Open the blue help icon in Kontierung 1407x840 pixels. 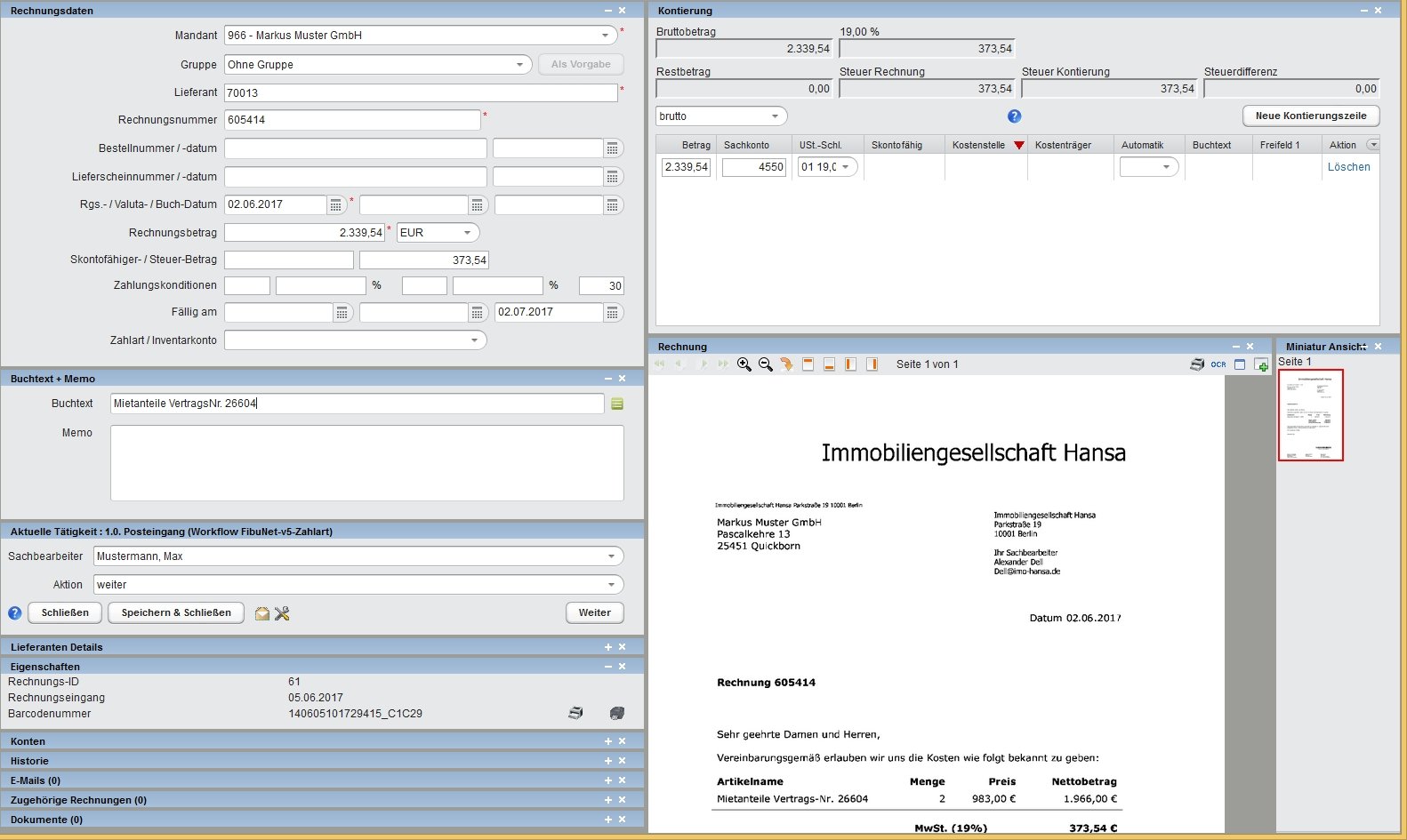(x=1014, y=116)
